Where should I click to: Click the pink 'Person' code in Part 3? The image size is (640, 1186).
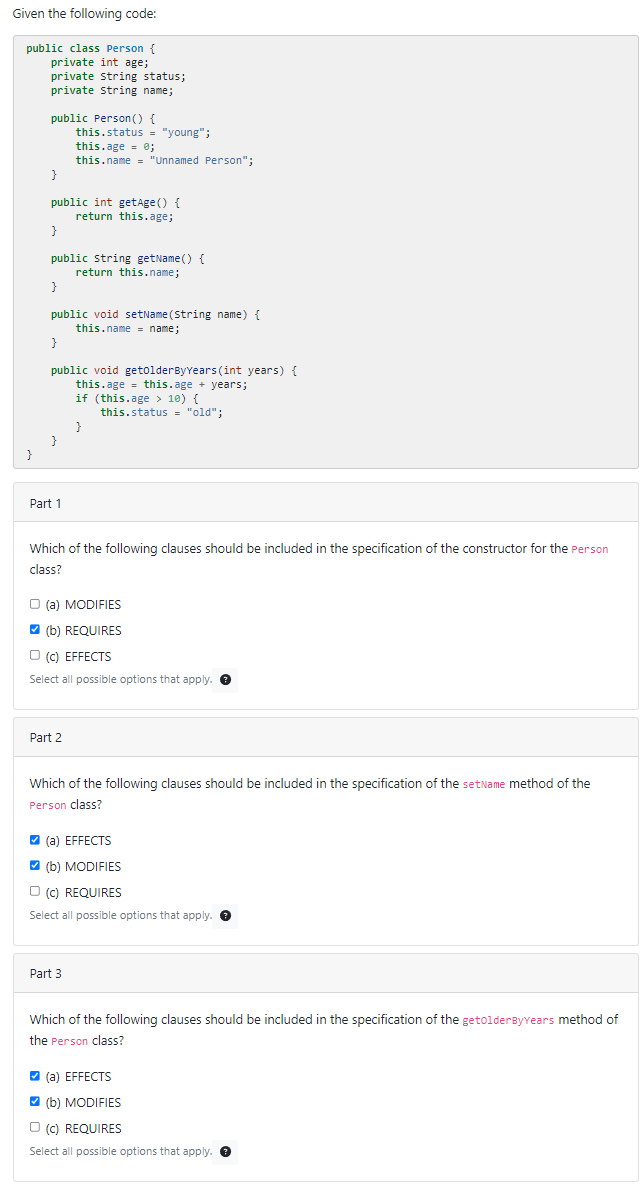pyautogui.click(x=70, y=1042)
